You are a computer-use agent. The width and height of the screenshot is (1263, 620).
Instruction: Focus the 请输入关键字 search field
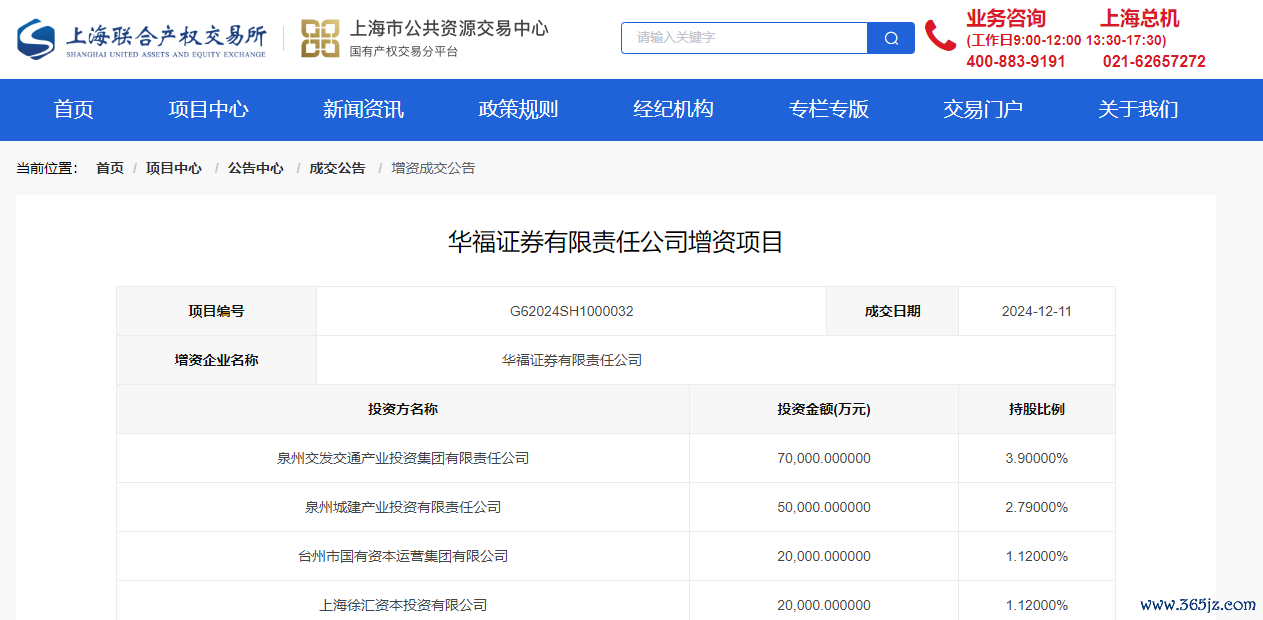tap(744, 38)
